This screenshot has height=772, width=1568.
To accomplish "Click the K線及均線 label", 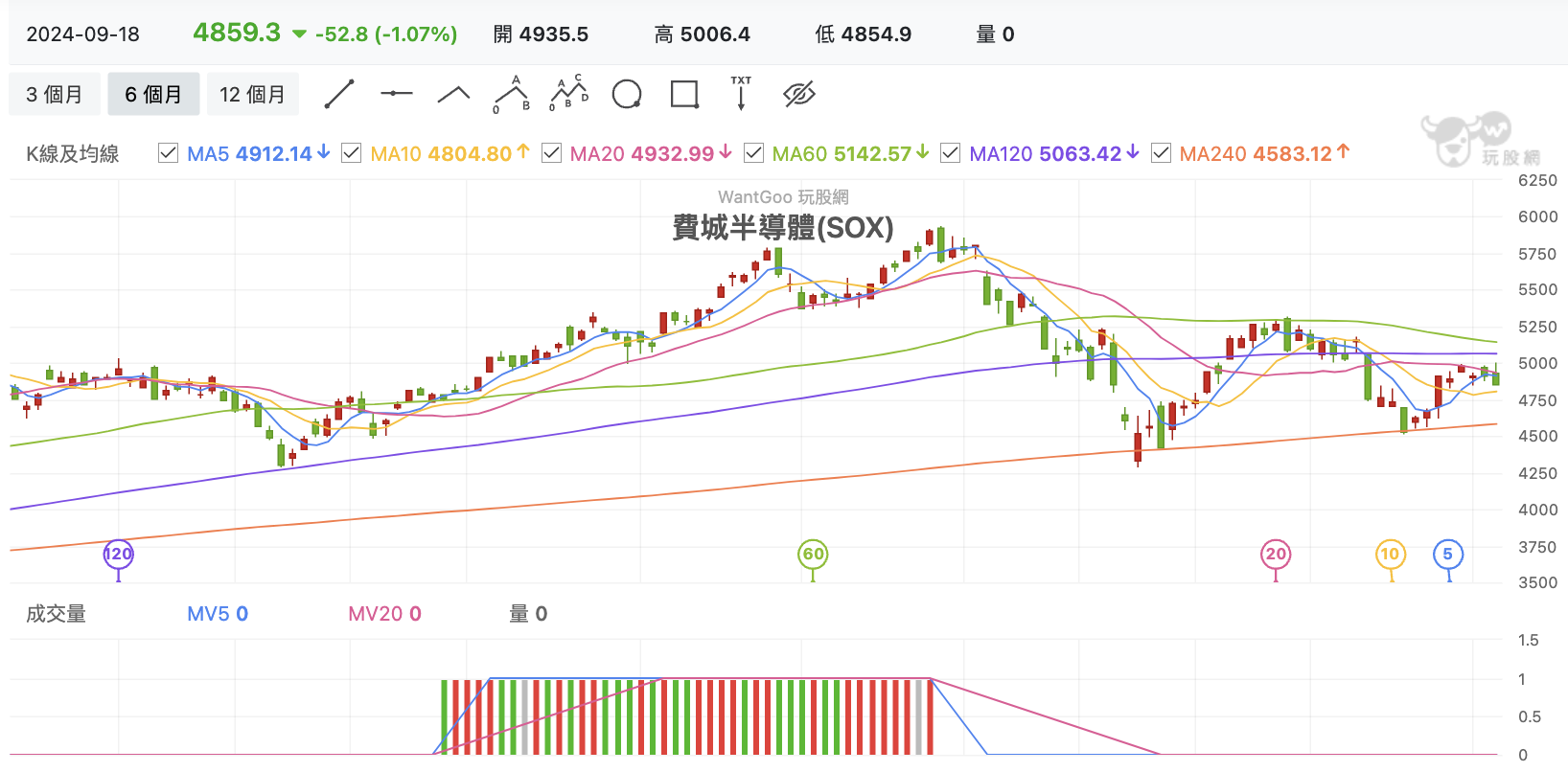I will click(73, 153).
